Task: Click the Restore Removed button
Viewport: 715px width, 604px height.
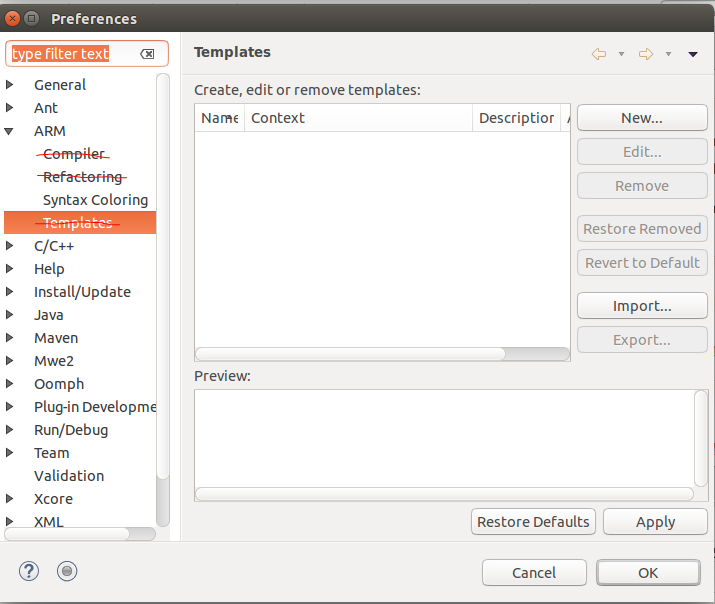Action: [x=642, y=229]
